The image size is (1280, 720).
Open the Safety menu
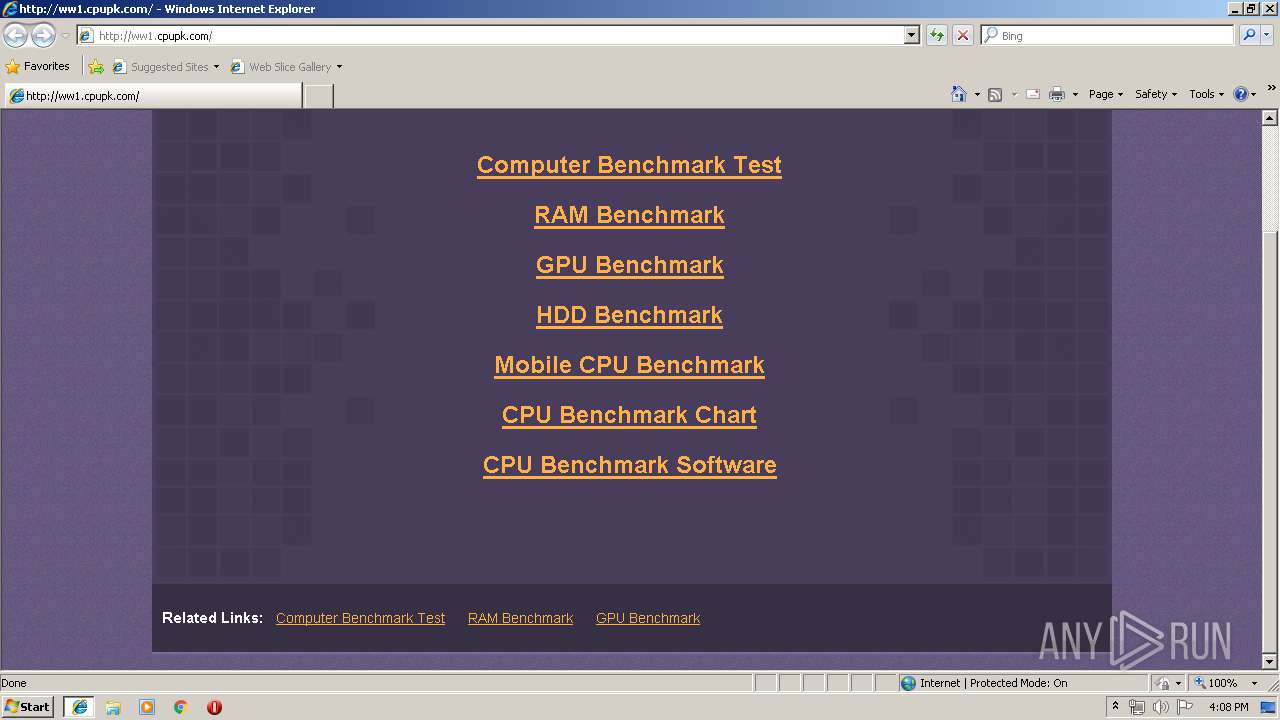[x=1156, y=94]
